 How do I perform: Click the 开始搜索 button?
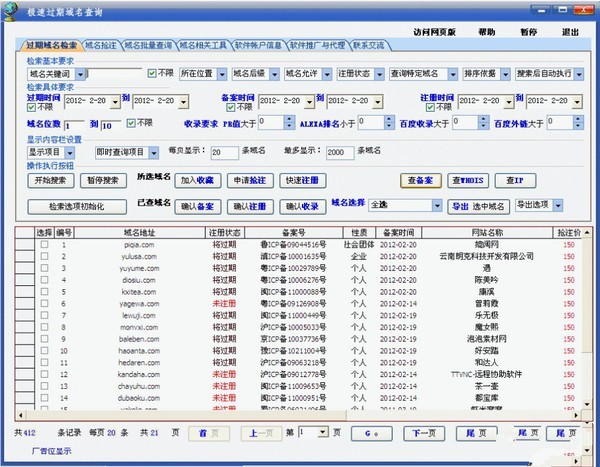click(x=51, y=180)
